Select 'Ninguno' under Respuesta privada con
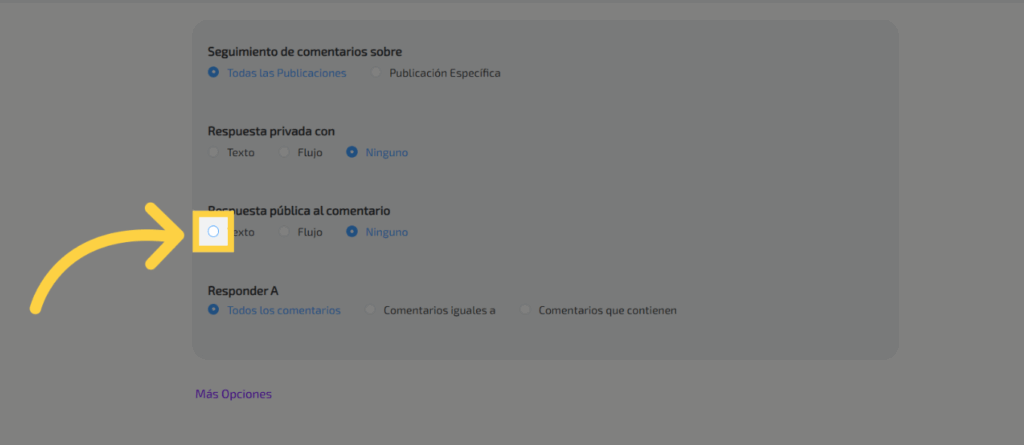This screenshot has height=445, width=1024. coord(352,153)
